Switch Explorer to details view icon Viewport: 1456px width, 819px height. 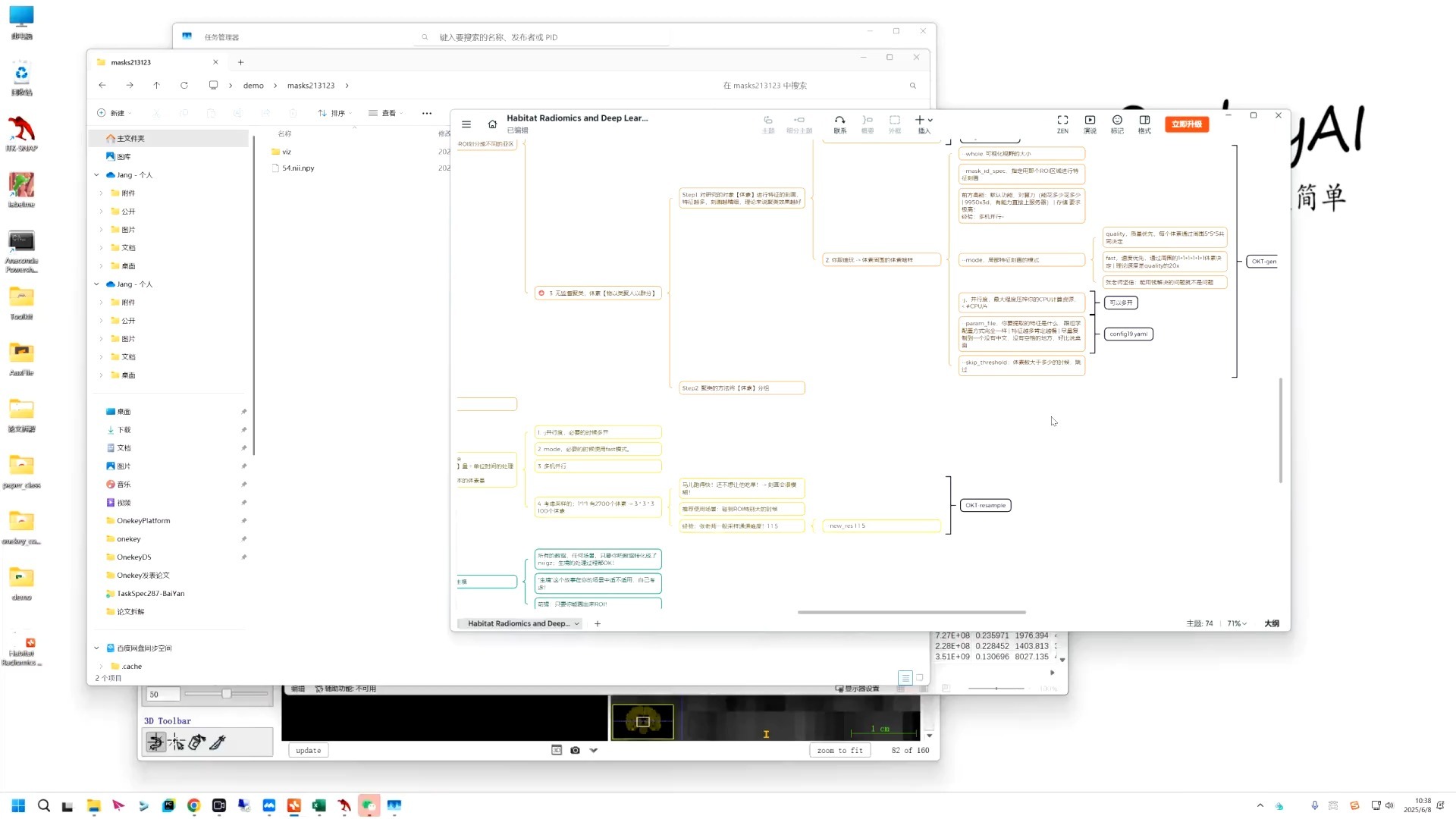click(x=905, y=678)
